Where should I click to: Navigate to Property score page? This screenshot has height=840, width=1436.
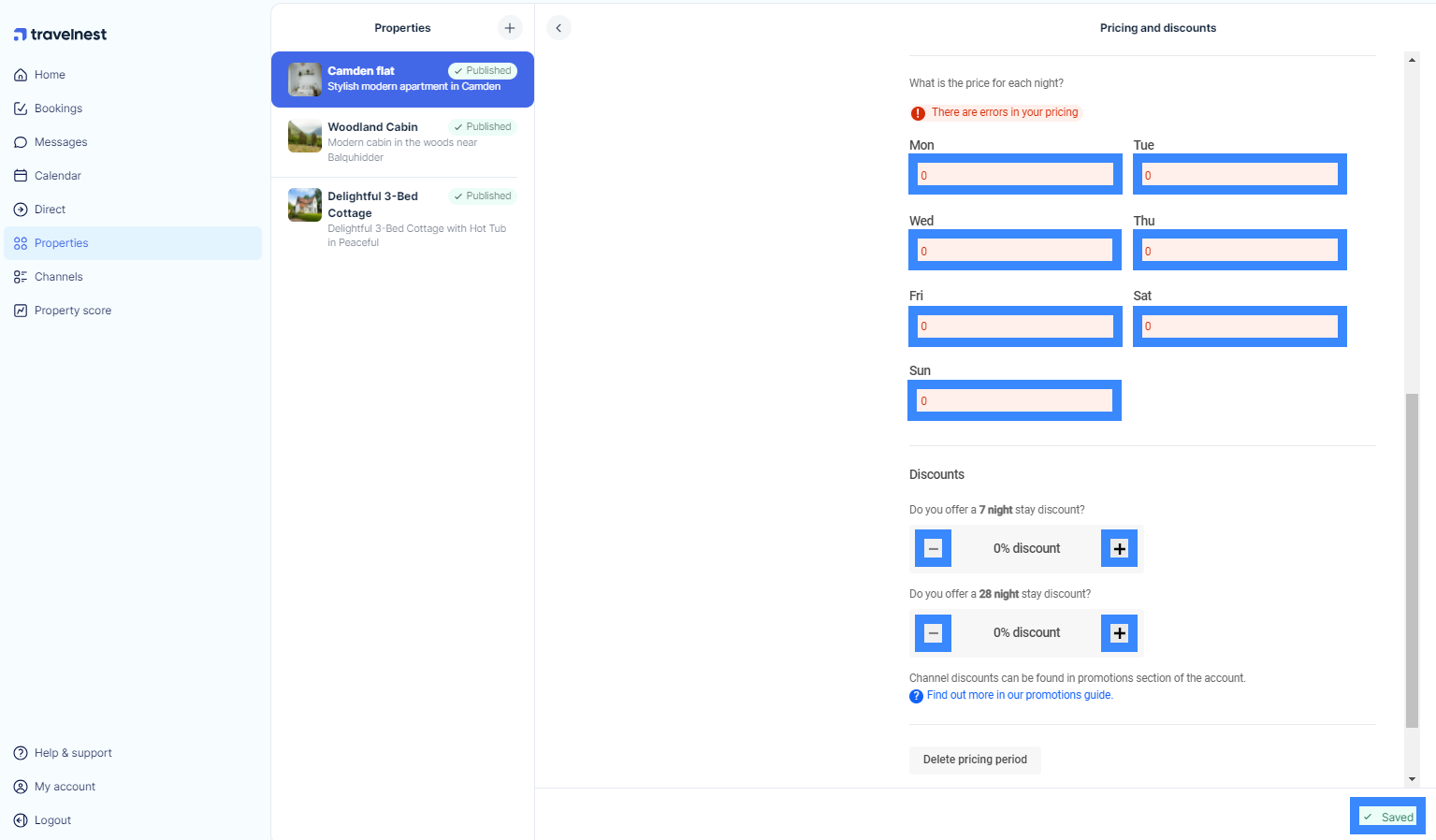pyautogui.click(x=72, y=311)
